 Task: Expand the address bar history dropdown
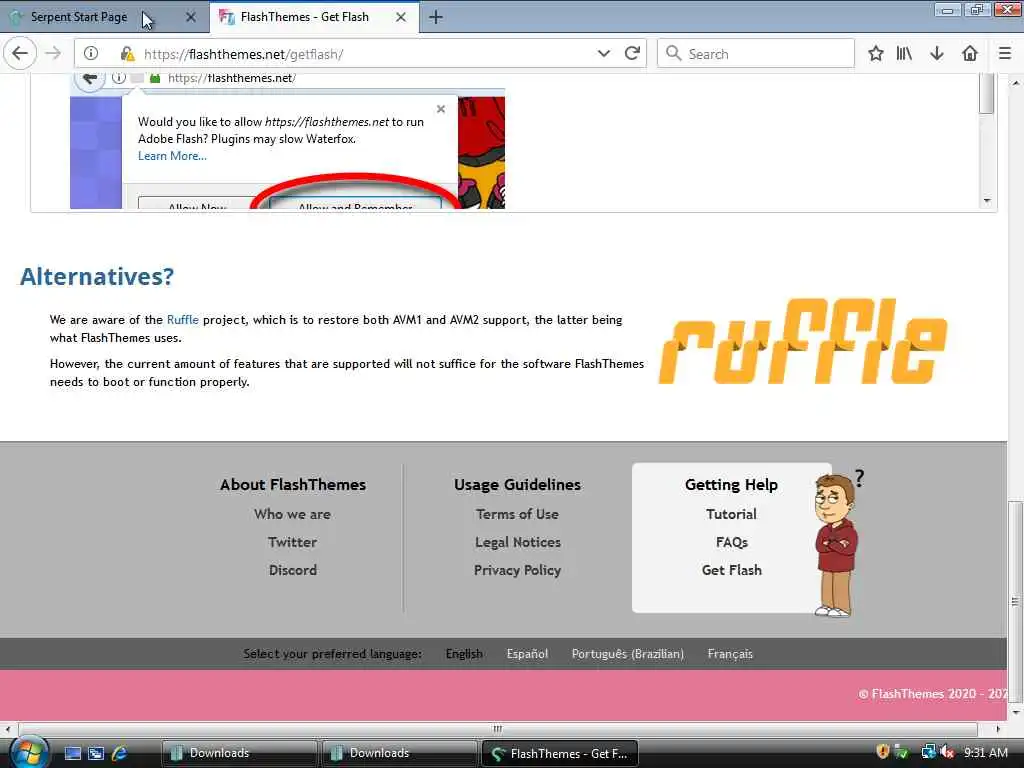603,54
